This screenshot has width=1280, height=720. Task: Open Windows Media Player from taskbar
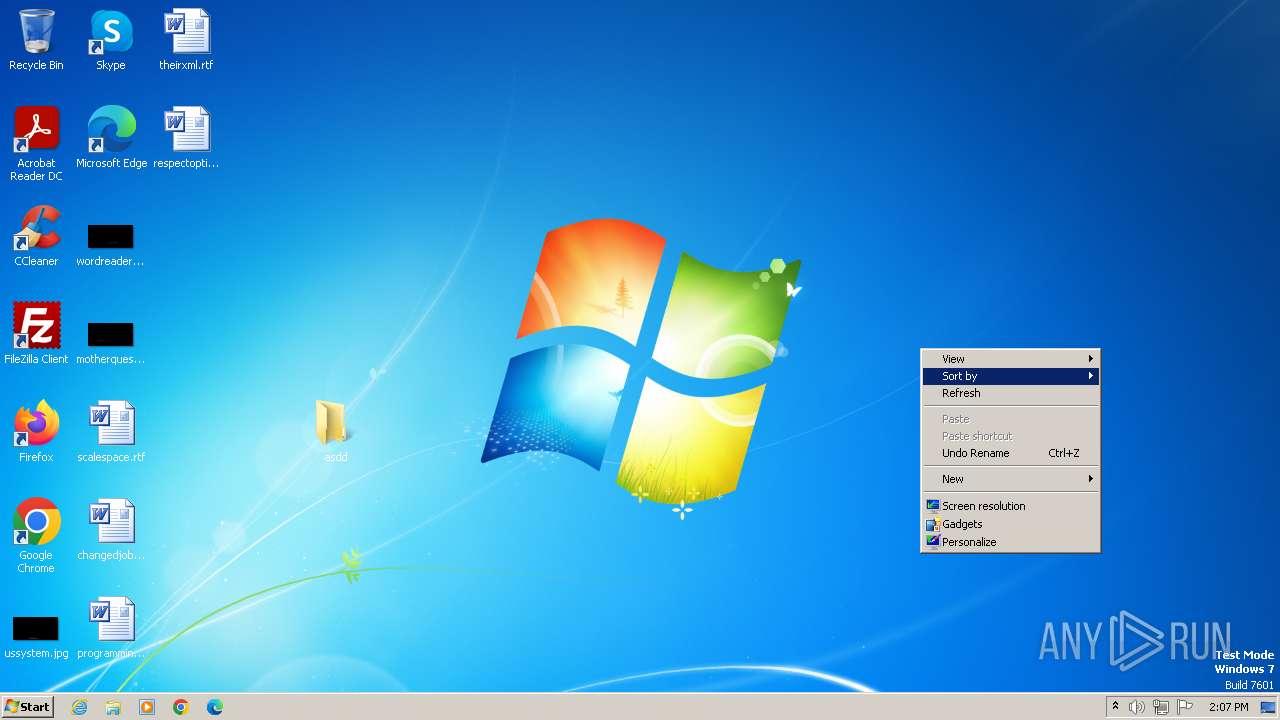147,707
